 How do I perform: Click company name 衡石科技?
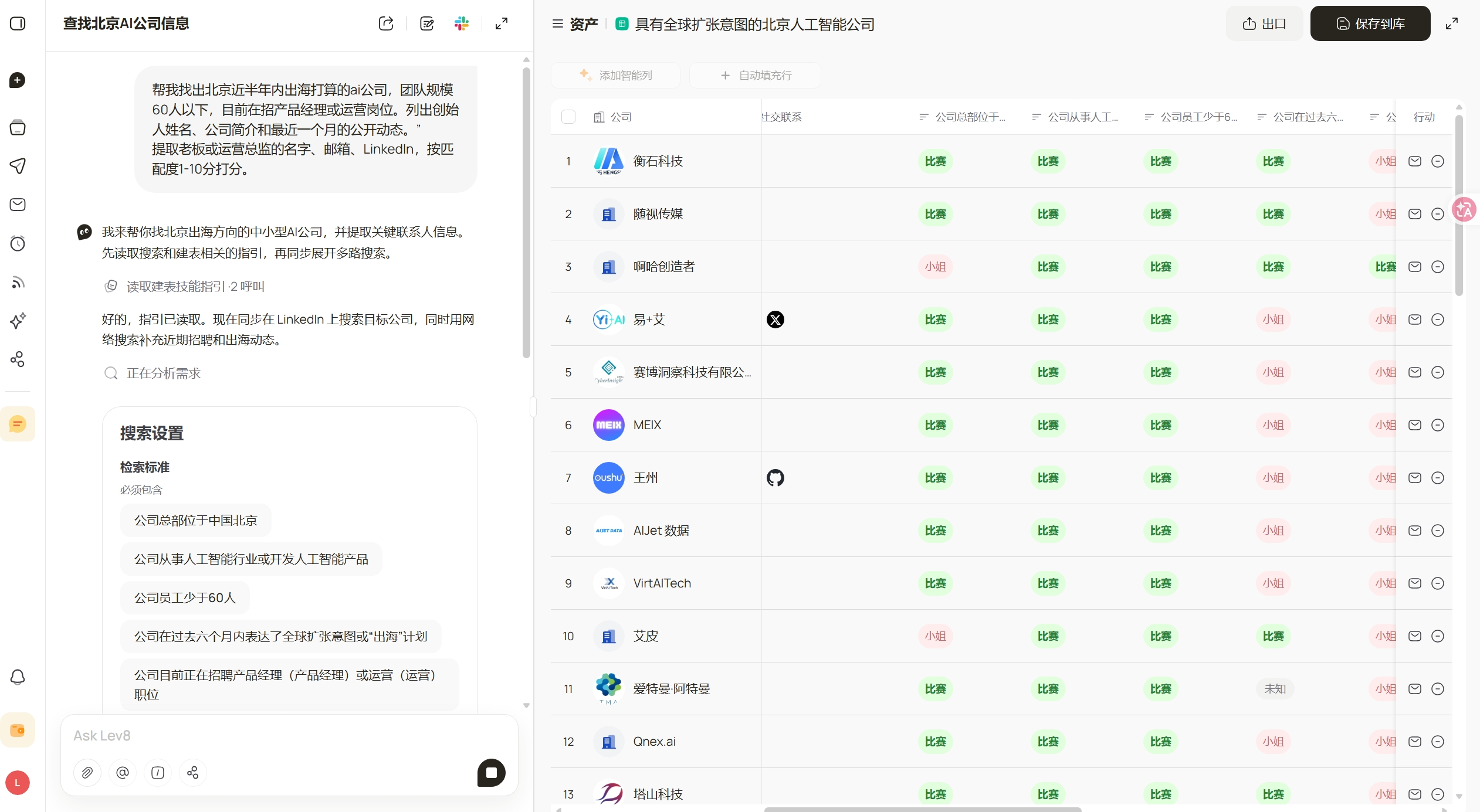(x=658, y=161)
